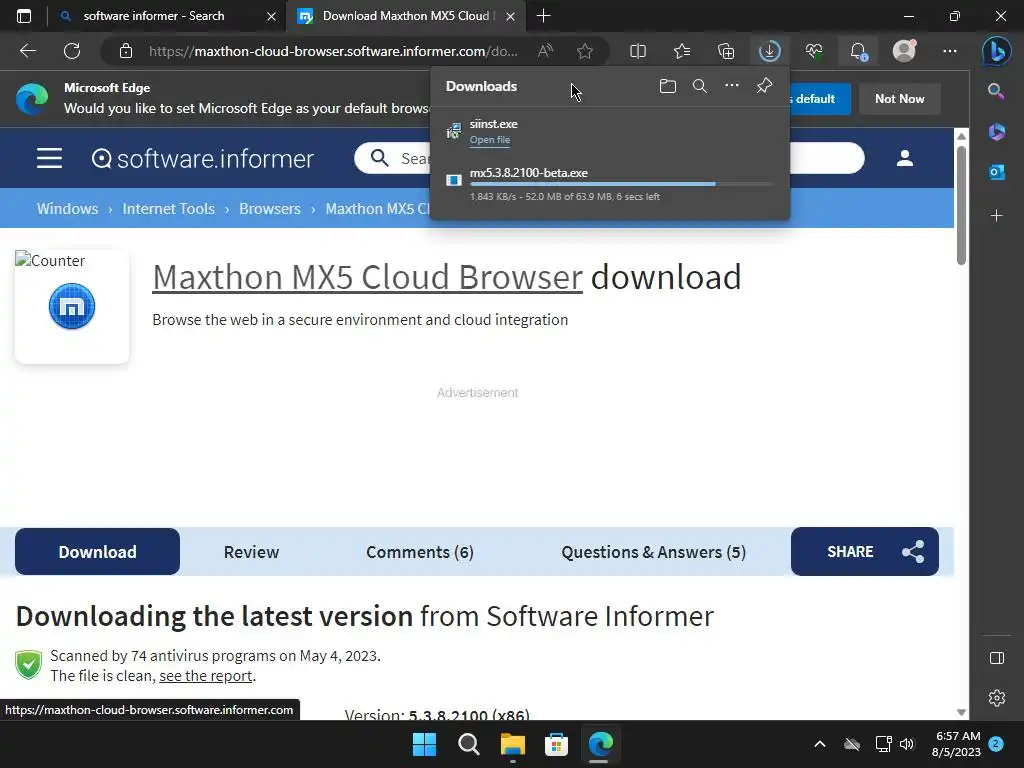
Task: Open Maxthon MX5 Cloud Browser title link
Action: coord(367,278)
